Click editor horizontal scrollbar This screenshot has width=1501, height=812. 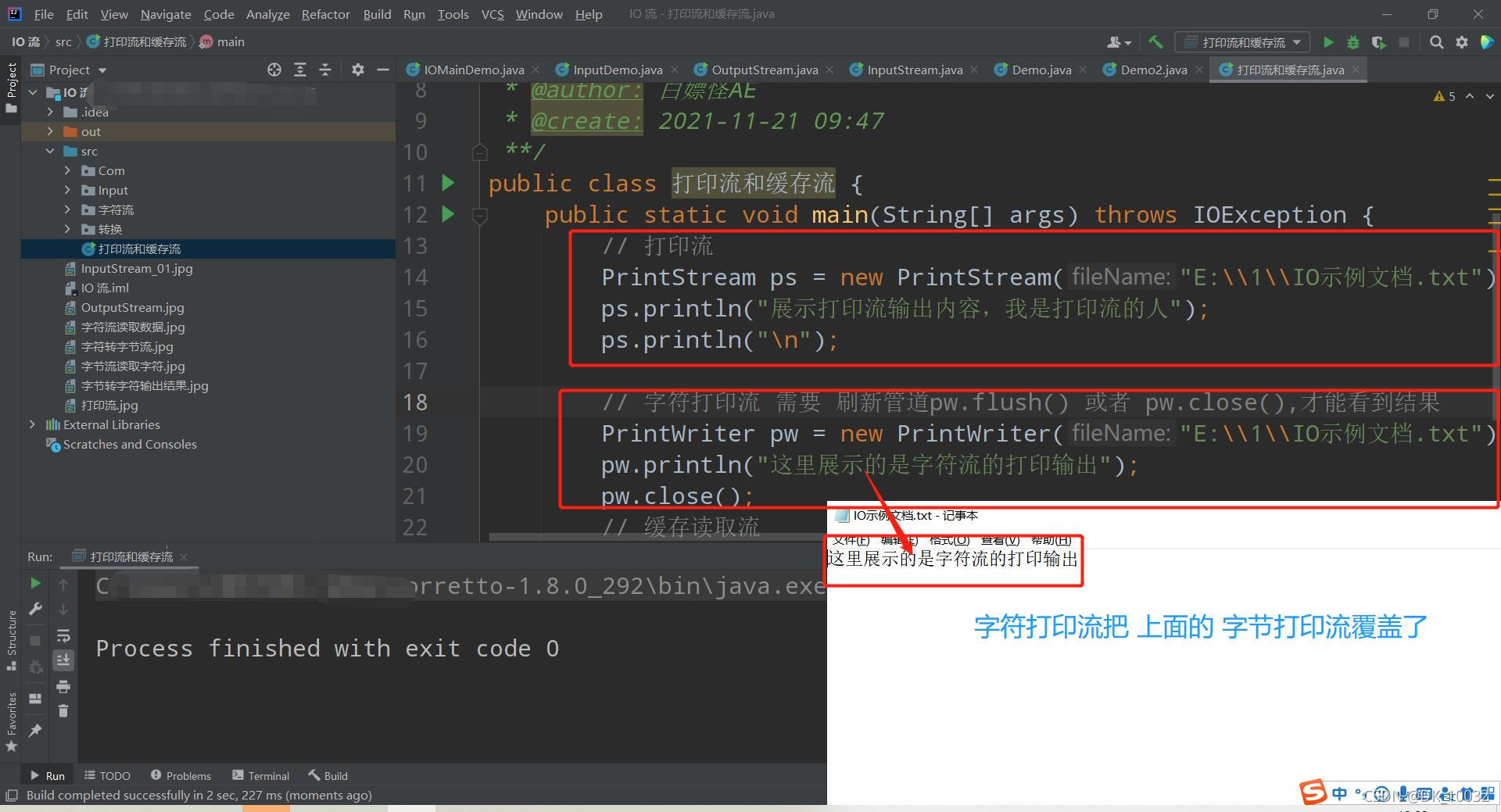pyautogui.click(x=657, y=537)
